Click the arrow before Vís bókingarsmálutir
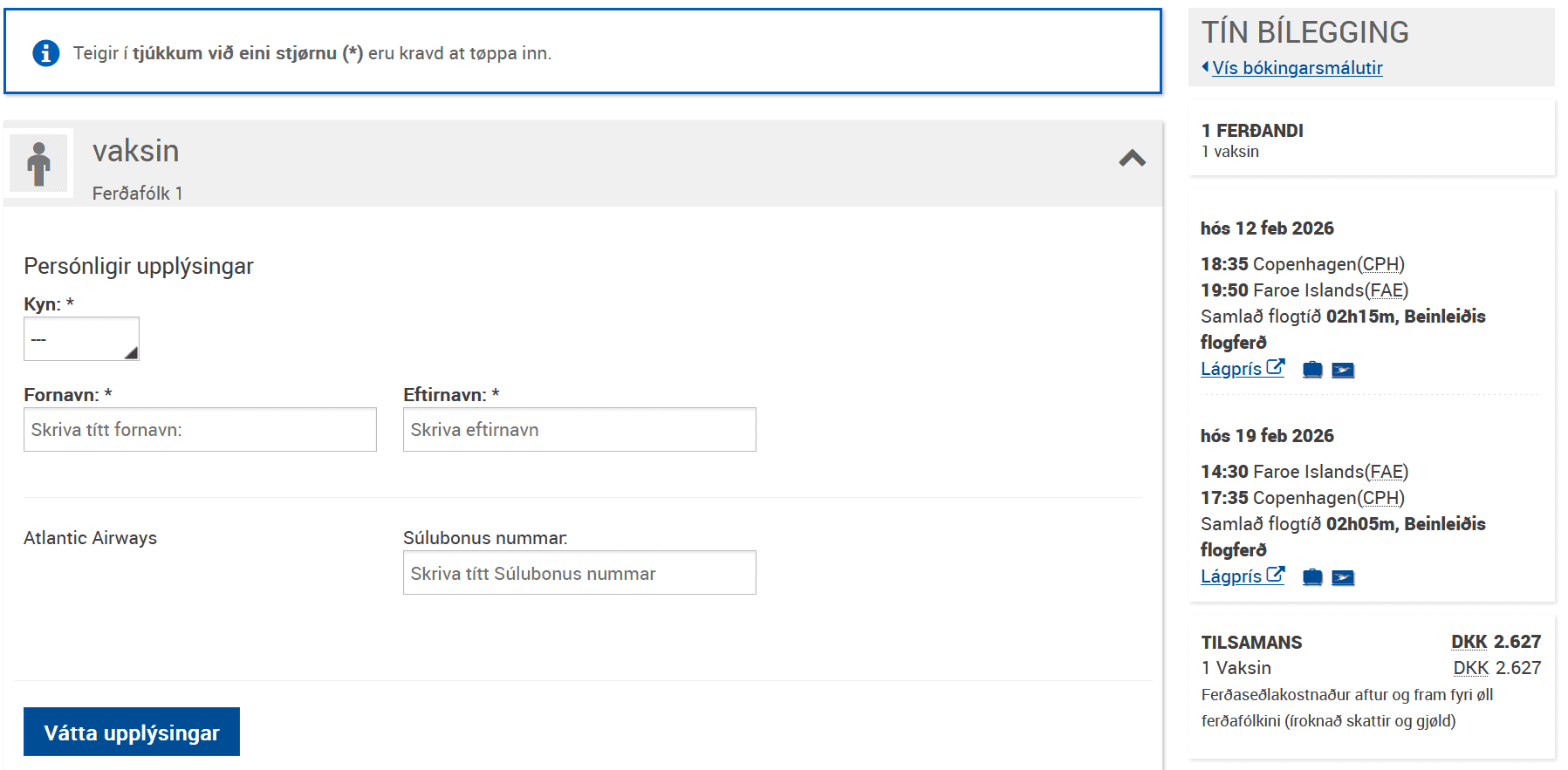1568x770 pixels. tap(1205, 67)
